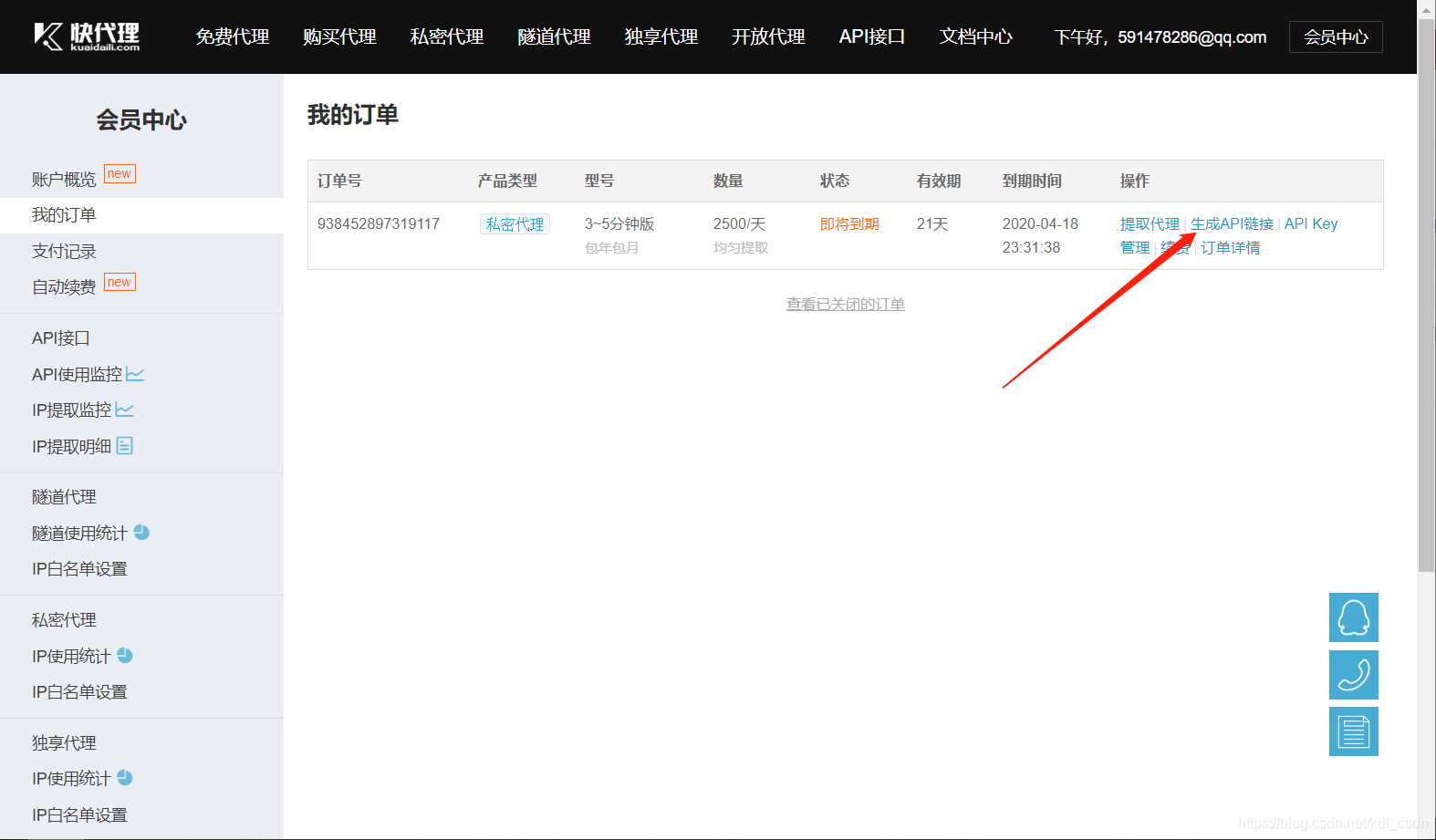Select IP白名单设置 under 独享代理
The width and height of the screenshot is (1436, 840).
coord(79,815)
